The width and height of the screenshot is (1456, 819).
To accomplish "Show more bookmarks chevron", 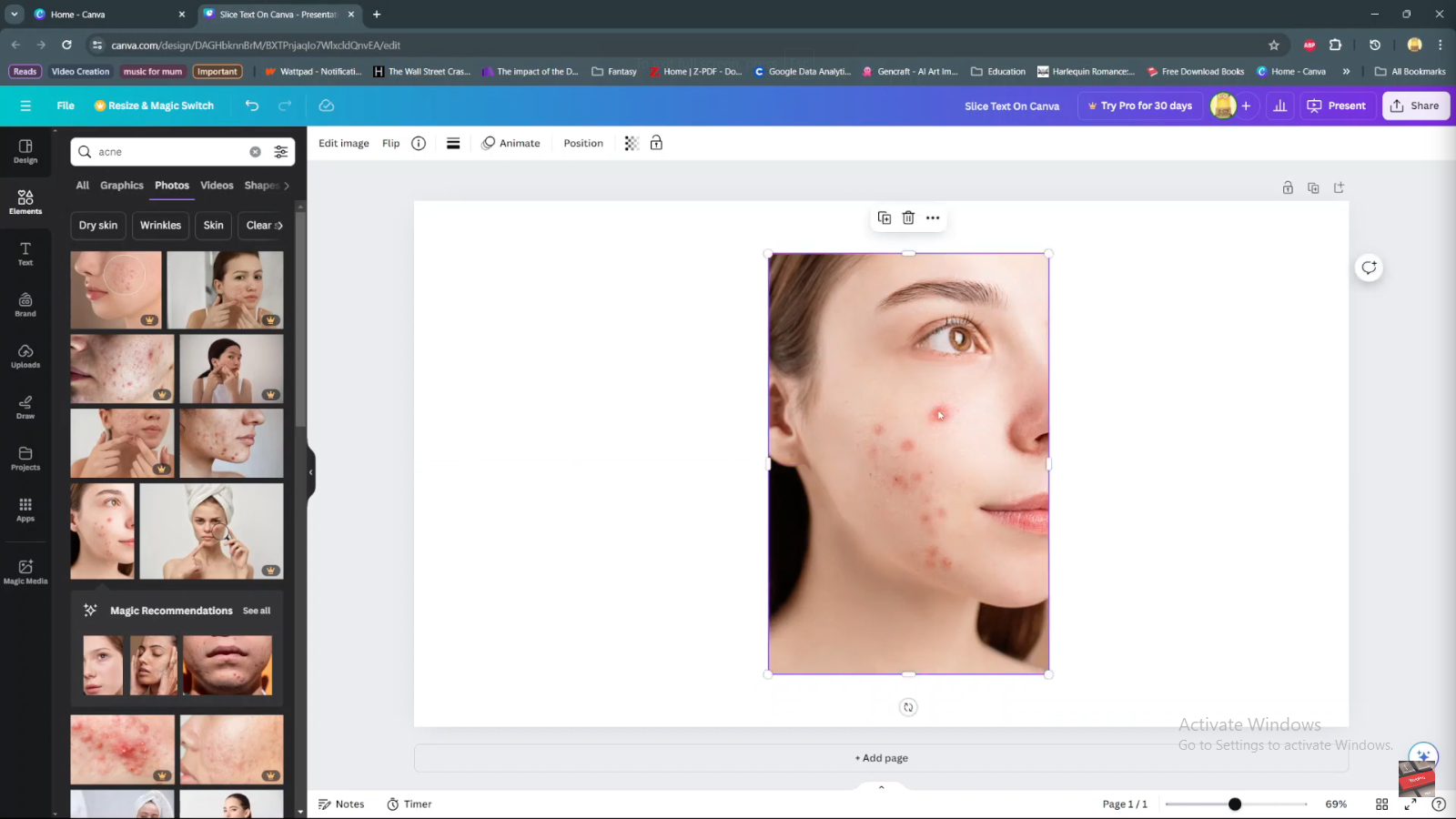I will point(1346,71).
